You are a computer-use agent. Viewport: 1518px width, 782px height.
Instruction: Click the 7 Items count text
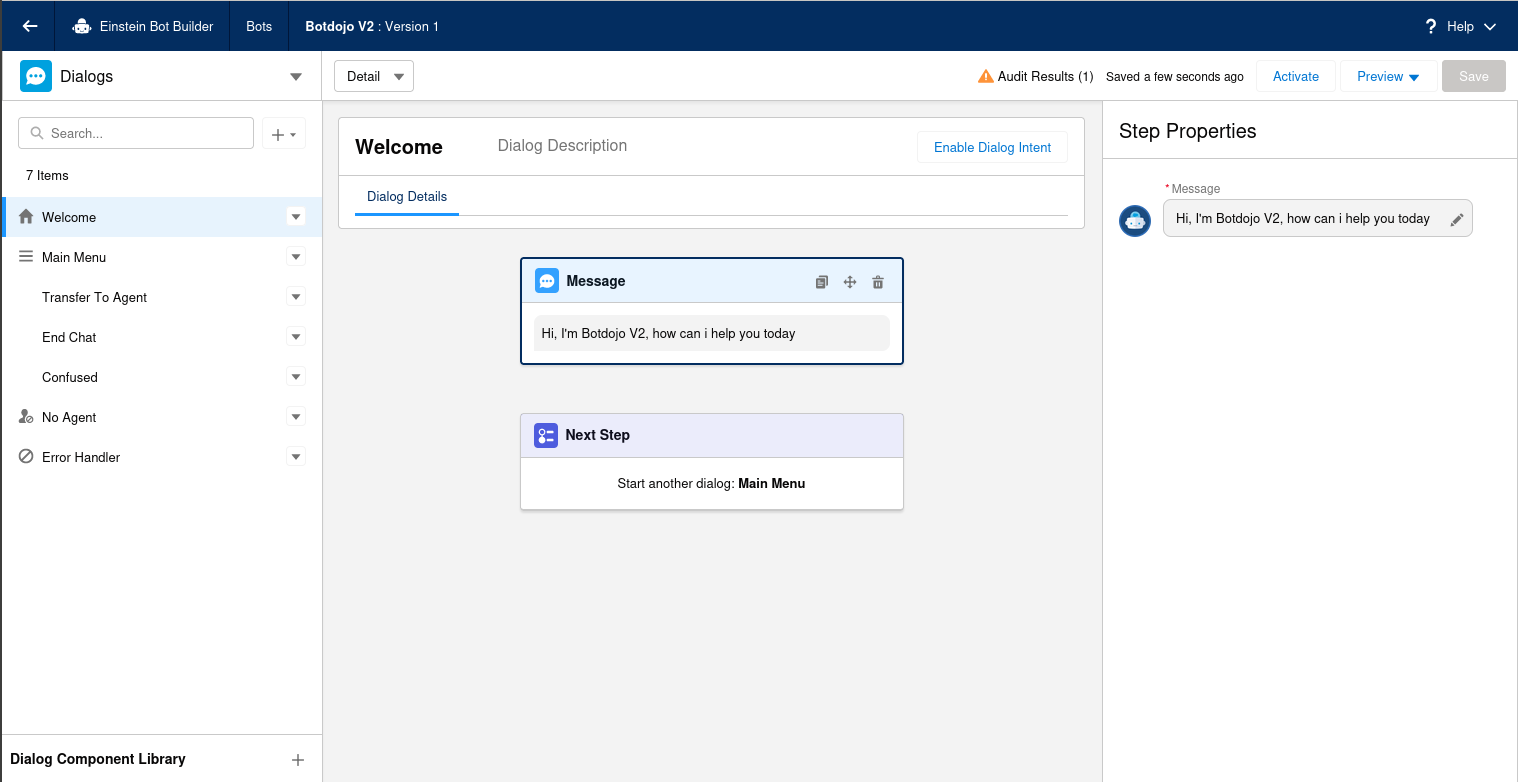[x=47, y=175]
